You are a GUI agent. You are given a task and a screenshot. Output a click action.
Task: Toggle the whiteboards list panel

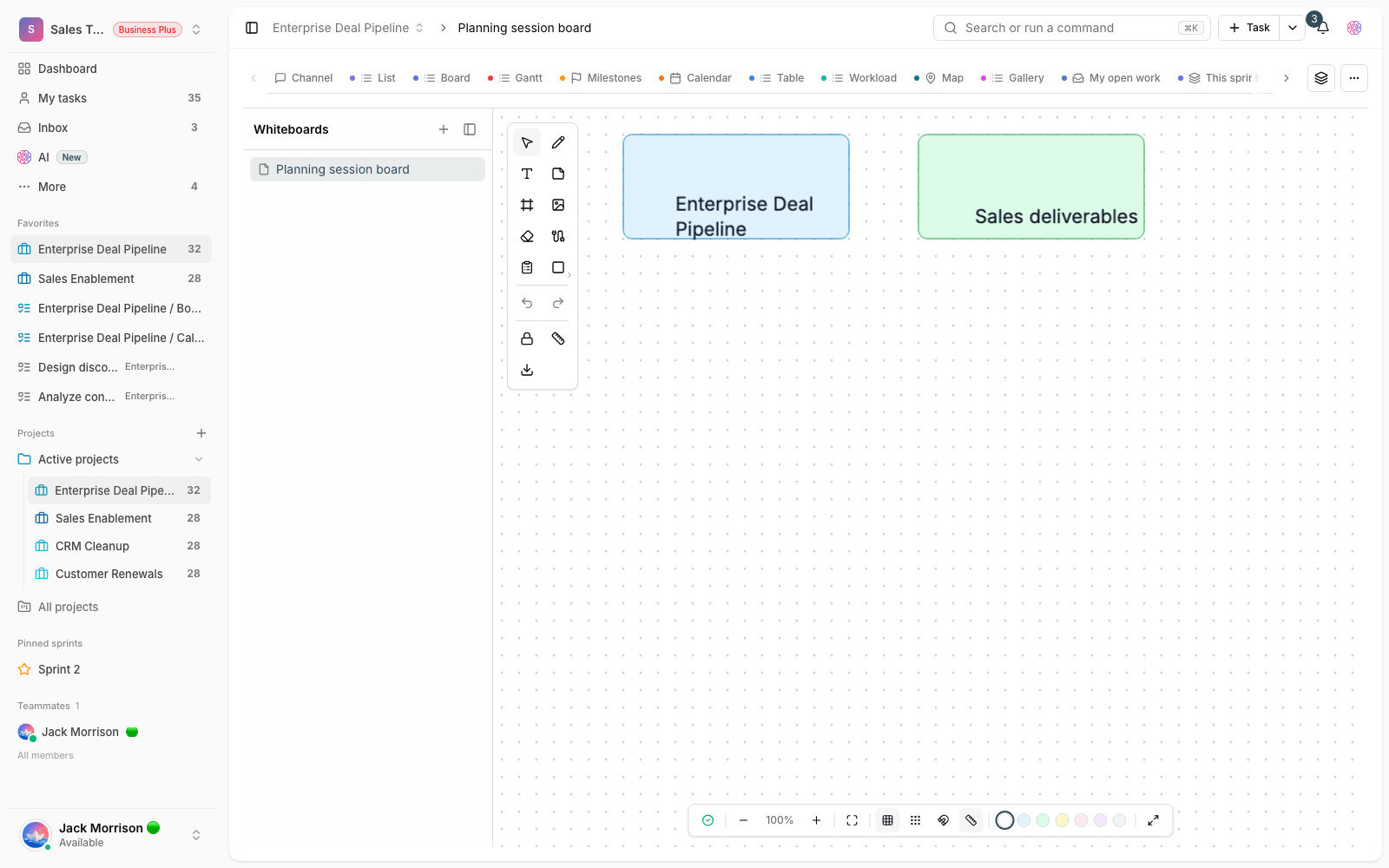click(x=470, y=129)
